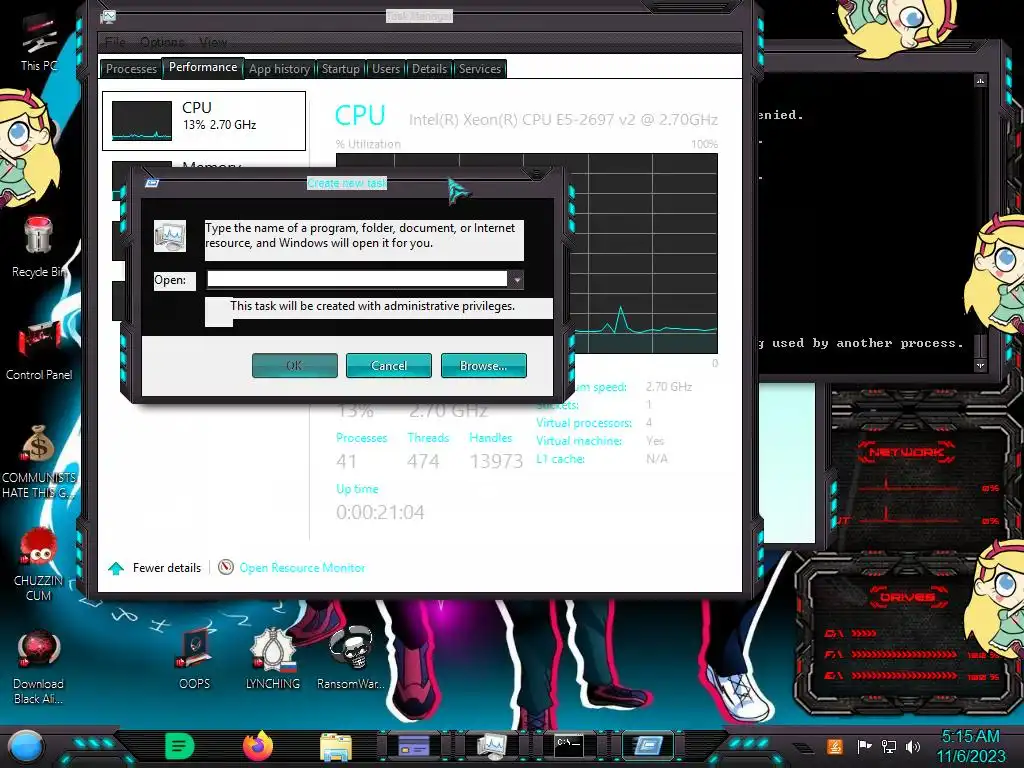The image size is (1024, 768).
Task: Open the green chat app in taskbar
Action: (x=180, y=746)
